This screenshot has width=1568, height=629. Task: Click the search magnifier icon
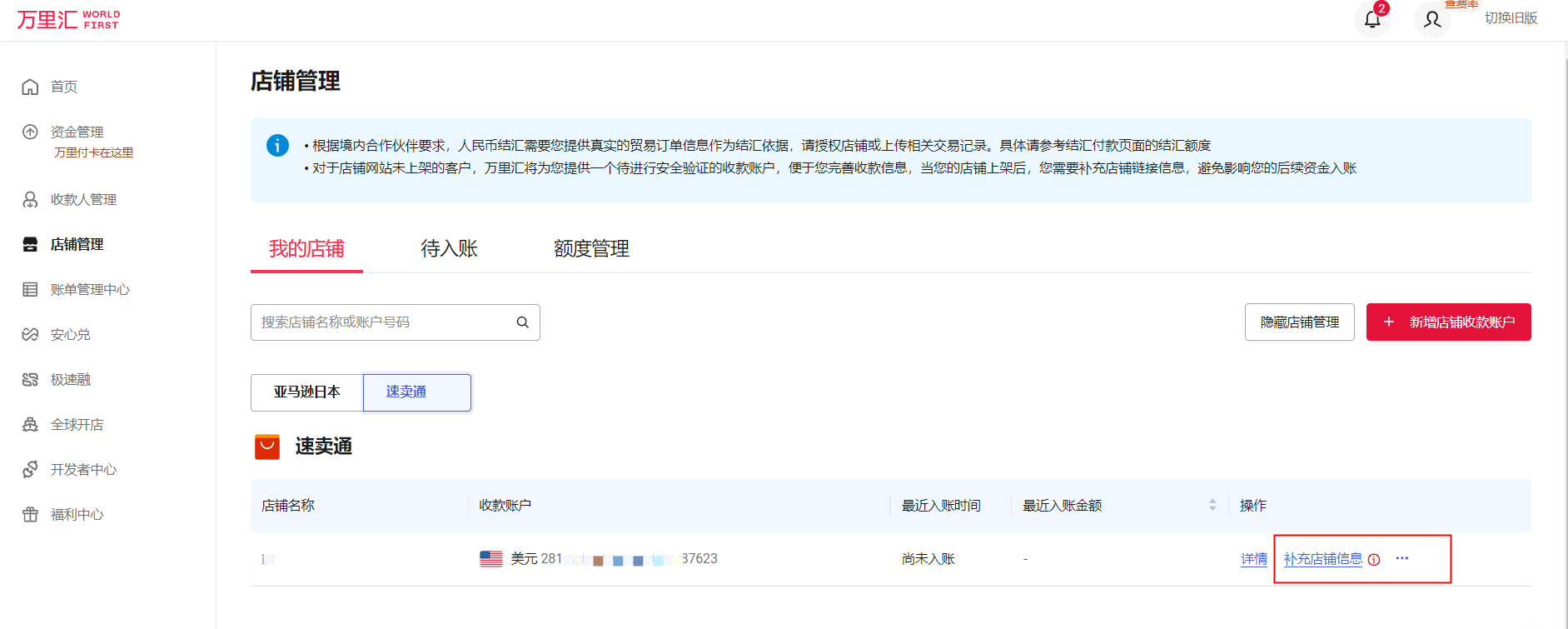pyautogui.click(x=522, y=322)
